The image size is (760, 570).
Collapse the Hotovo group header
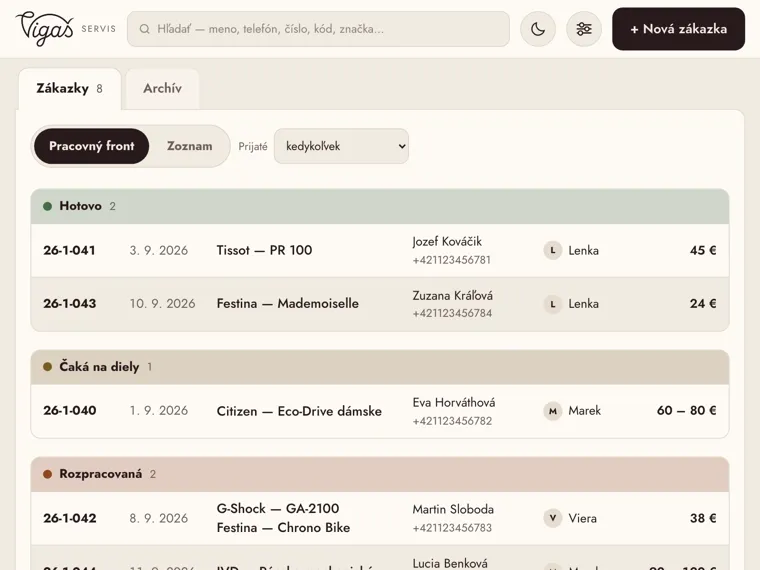pos(380,206)
